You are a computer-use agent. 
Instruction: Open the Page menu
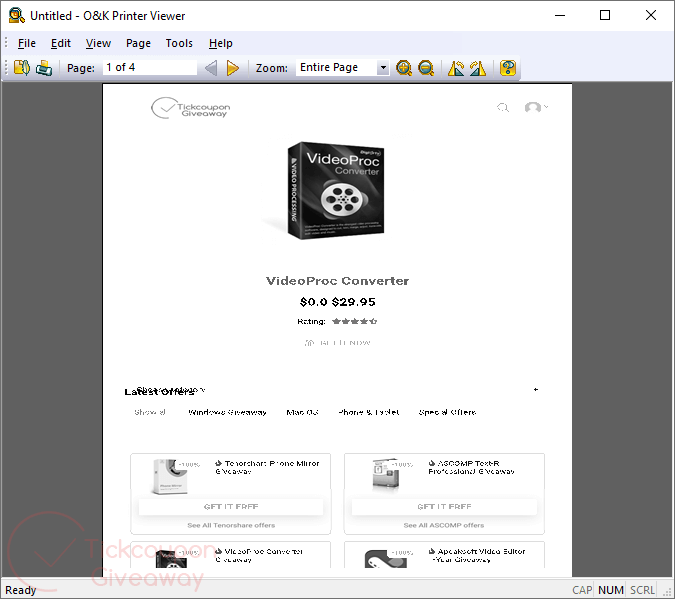(x=138, y=43)
